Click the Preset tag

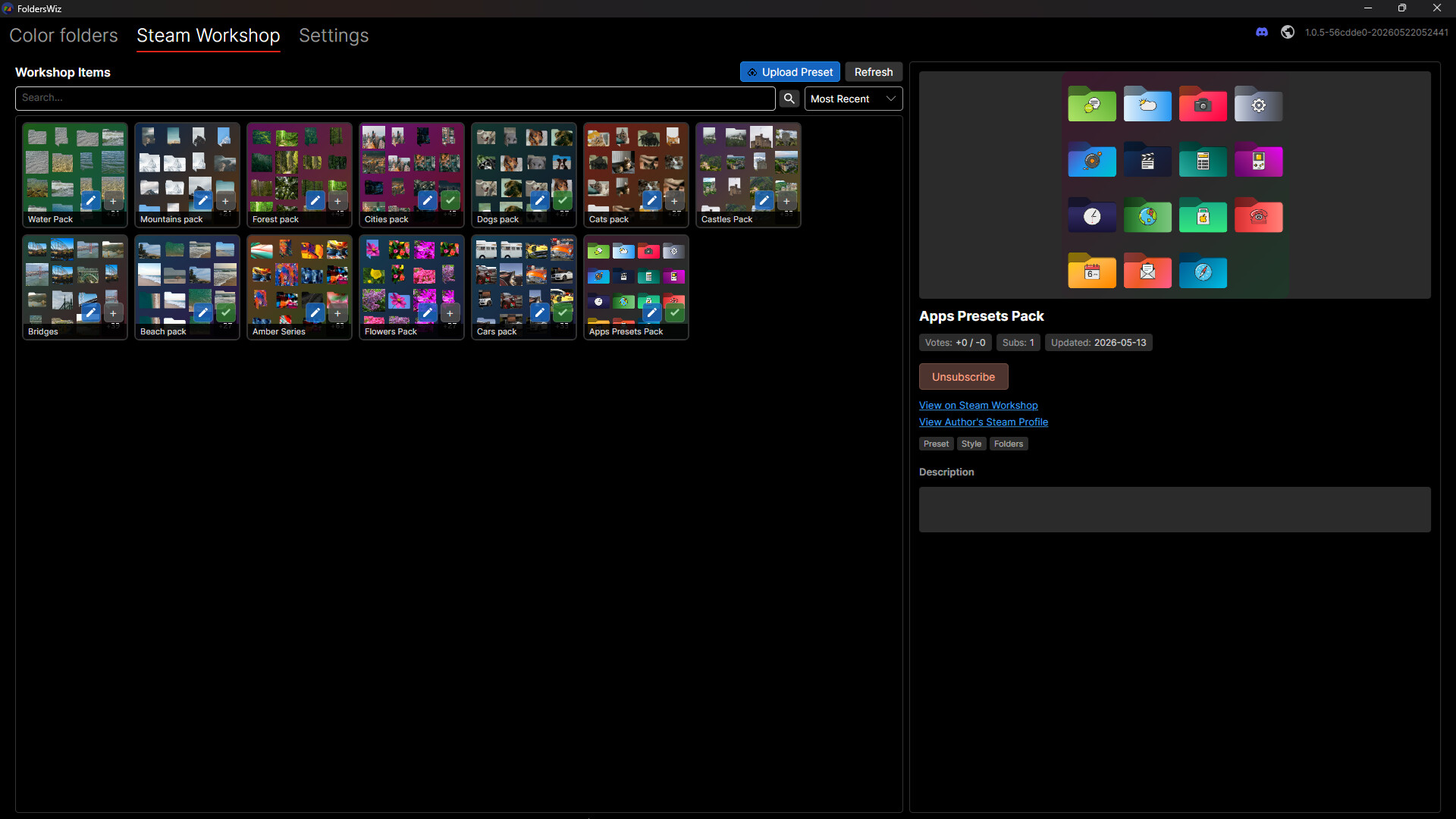pyautogui.click(x=936, y=444)
